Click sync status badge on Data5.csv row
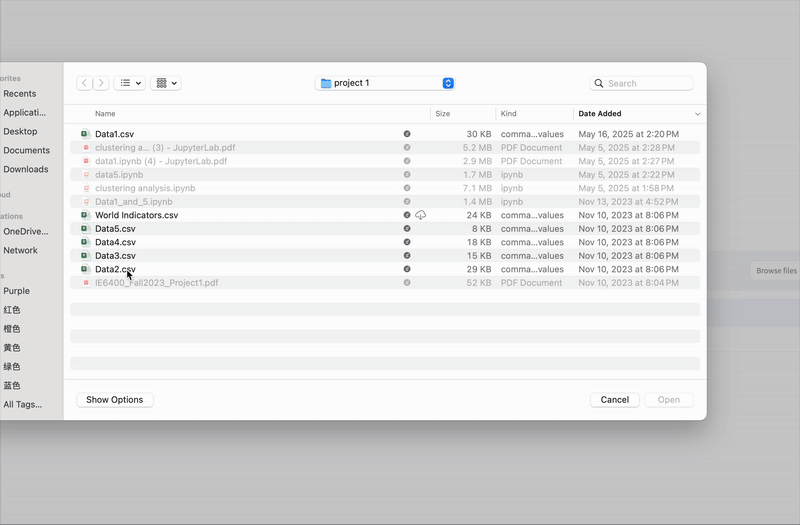Image resolution: width=800 pixels, height=525 pixels. (x=407, y=229)
